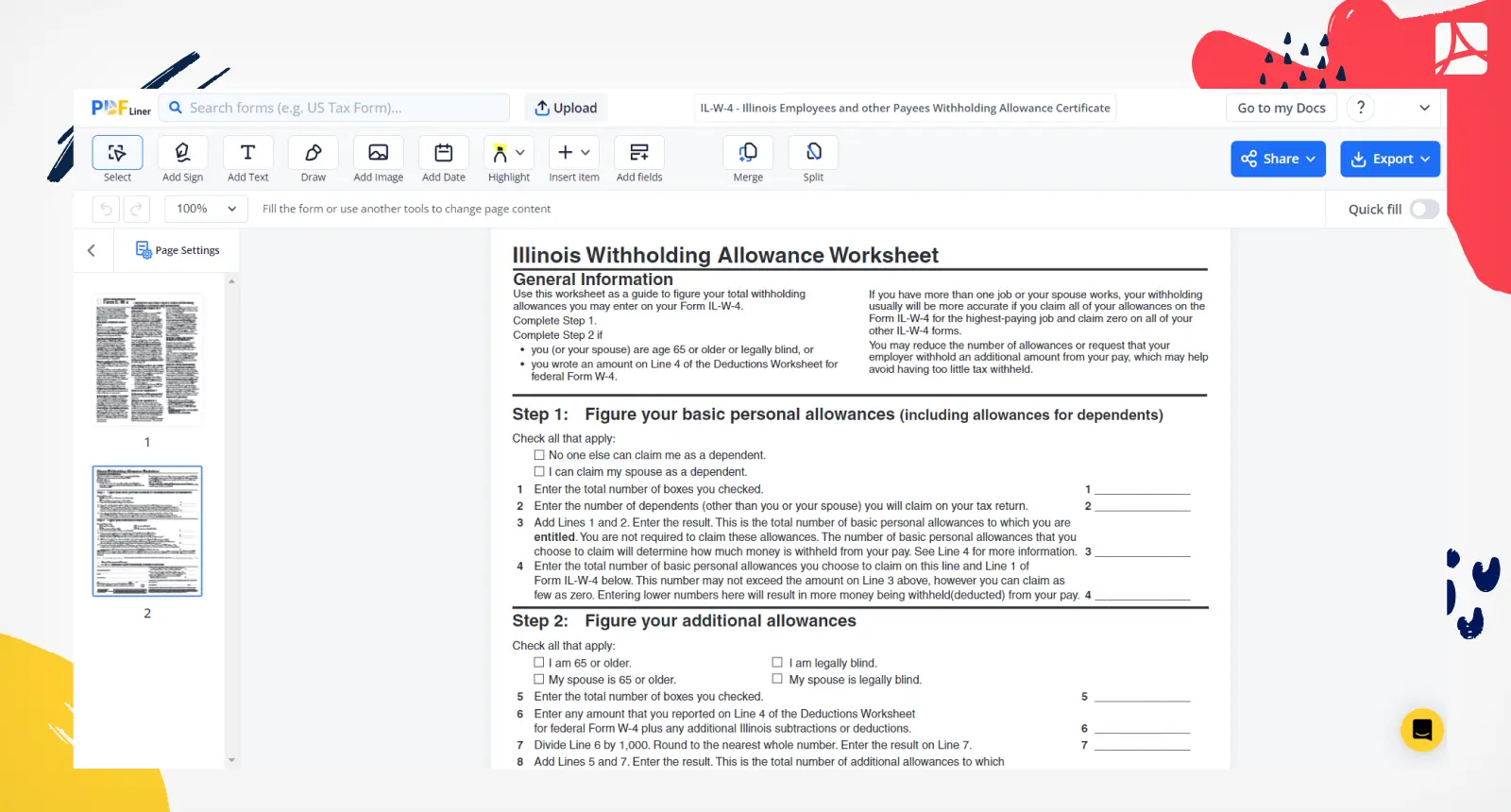Check 'My spouse is legally blind'
1511x812 pixels.
(x=777, y=679)
